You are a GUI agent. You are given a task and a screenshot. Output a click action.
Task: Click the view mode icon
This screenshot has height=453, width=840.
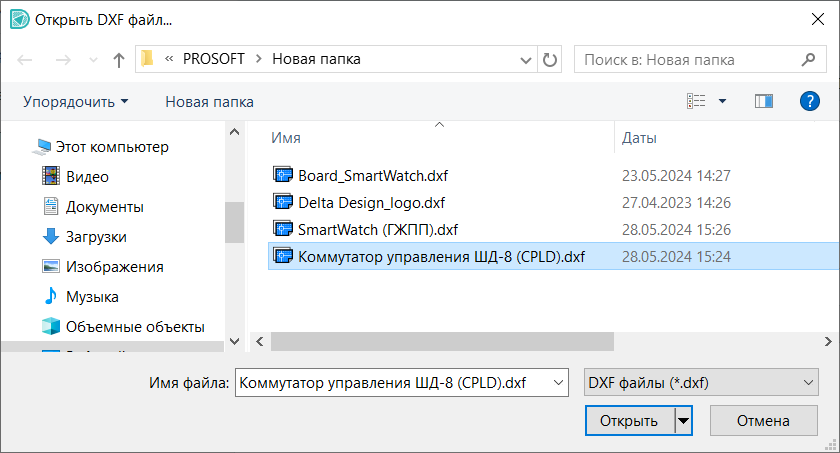point(697,101)
